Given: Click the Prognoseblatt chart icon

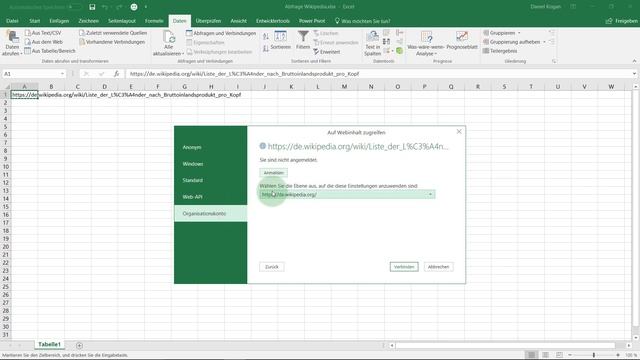Looking at the screenshot, I should click(x=462, y=37).
